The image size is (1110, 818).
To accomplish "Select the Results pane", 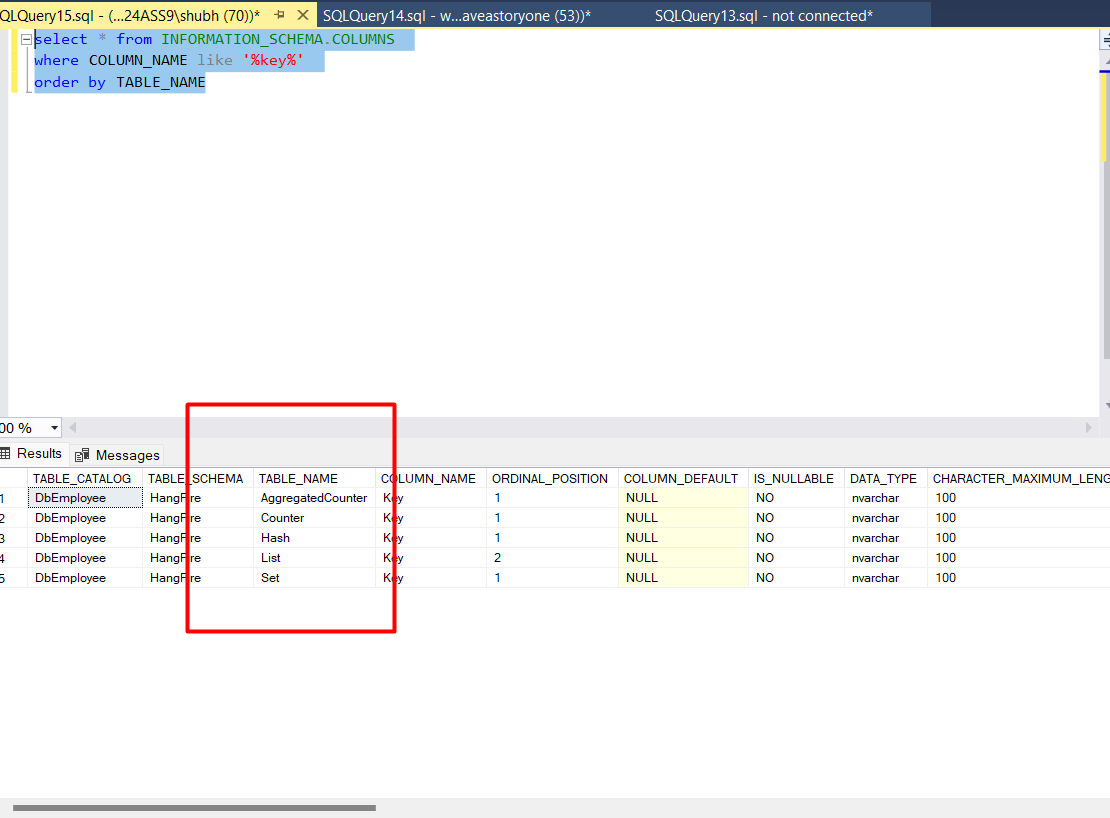I will pos(40,453).
